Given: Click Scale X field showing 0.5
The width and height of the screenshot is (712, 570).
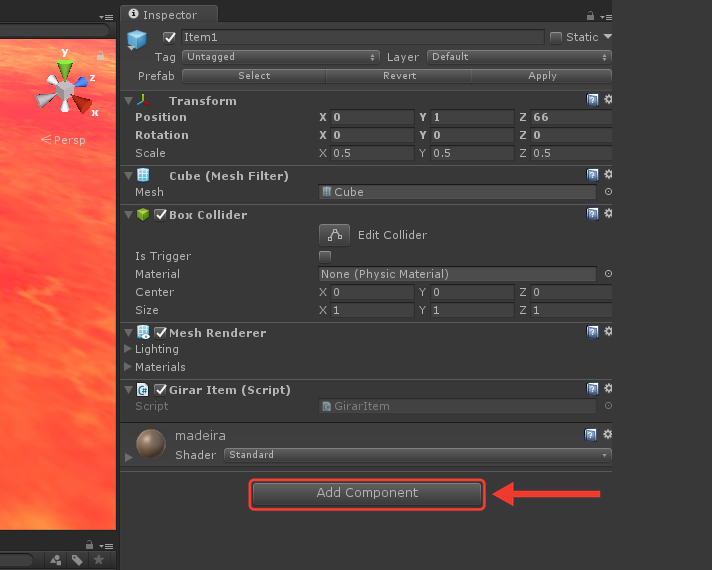Looking at the screenshot, I should (372, 153).
